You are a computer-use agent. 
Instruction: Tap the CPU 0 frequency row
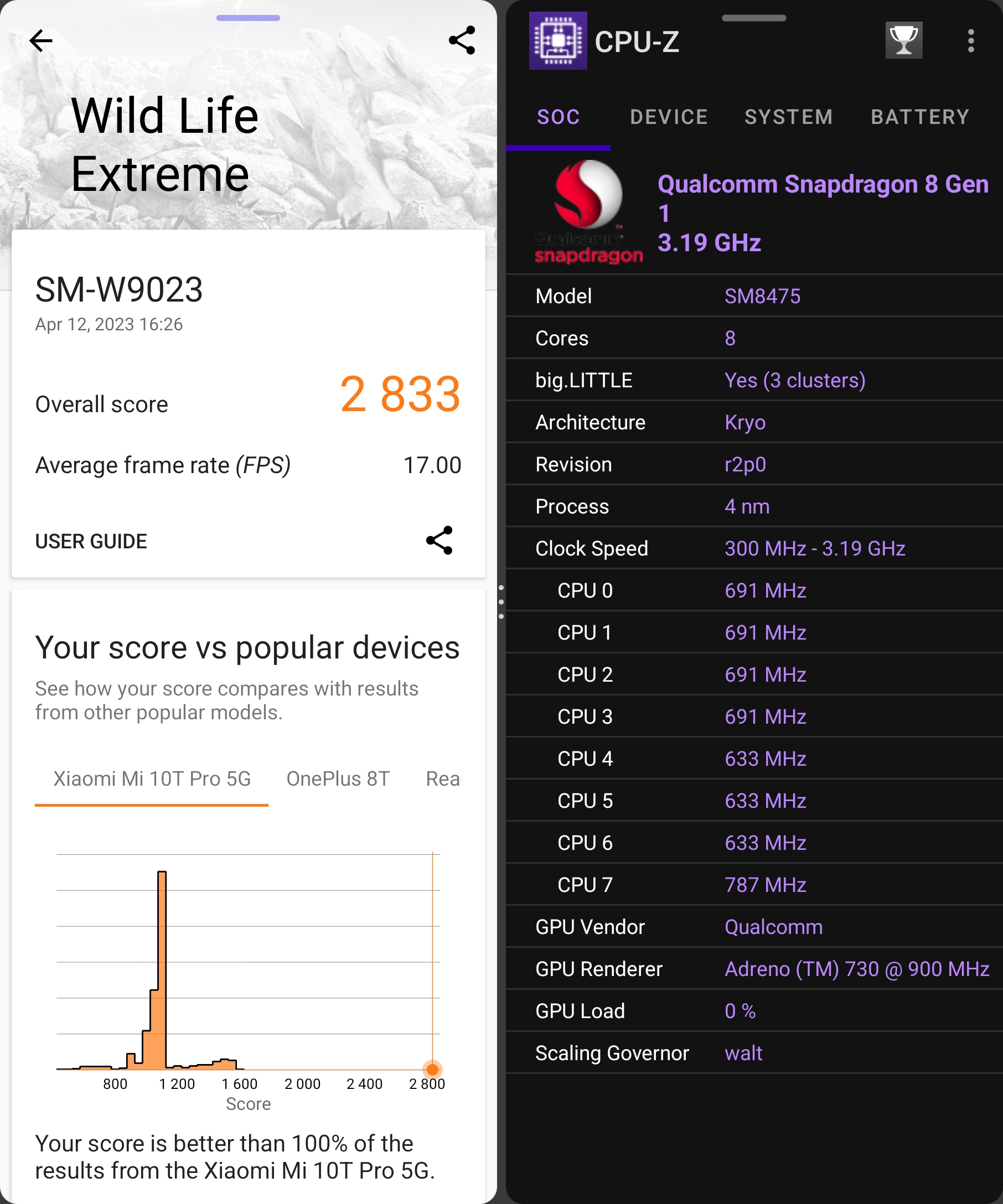(x=754, y=590)
